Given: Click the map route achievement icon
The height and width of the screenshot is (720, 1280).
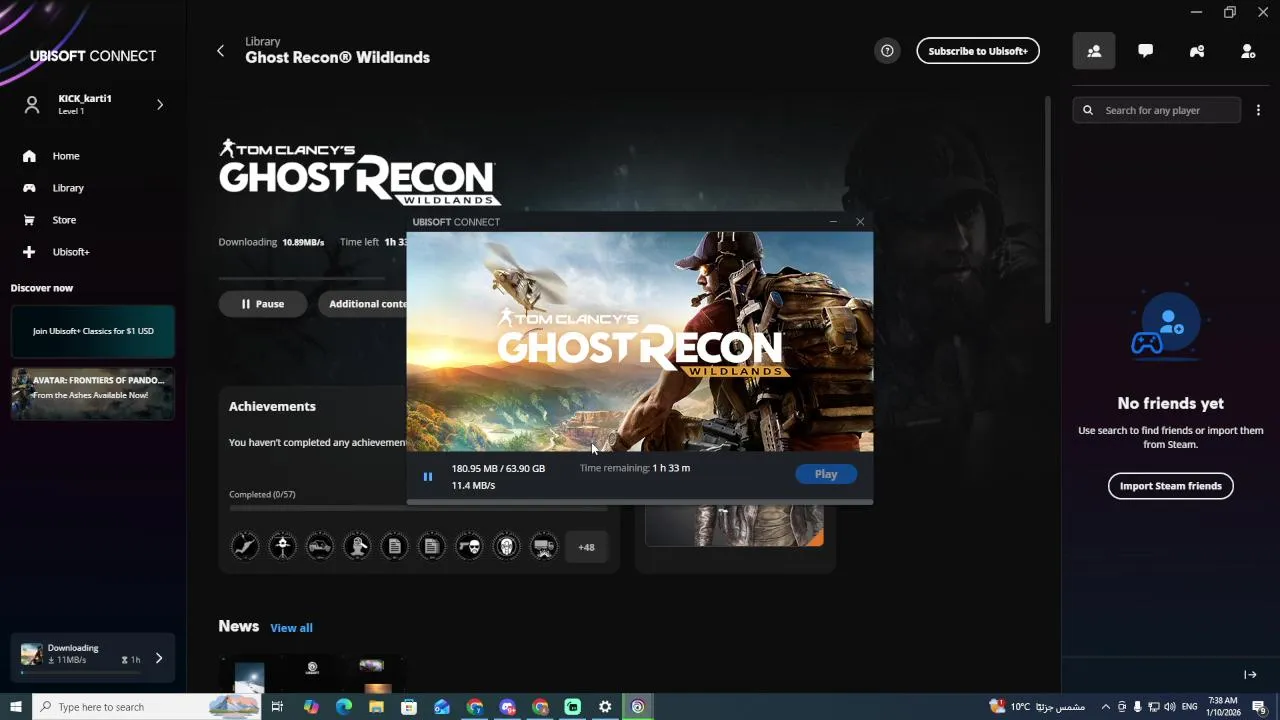Looking at the screenshot, I should click(245, 546).
